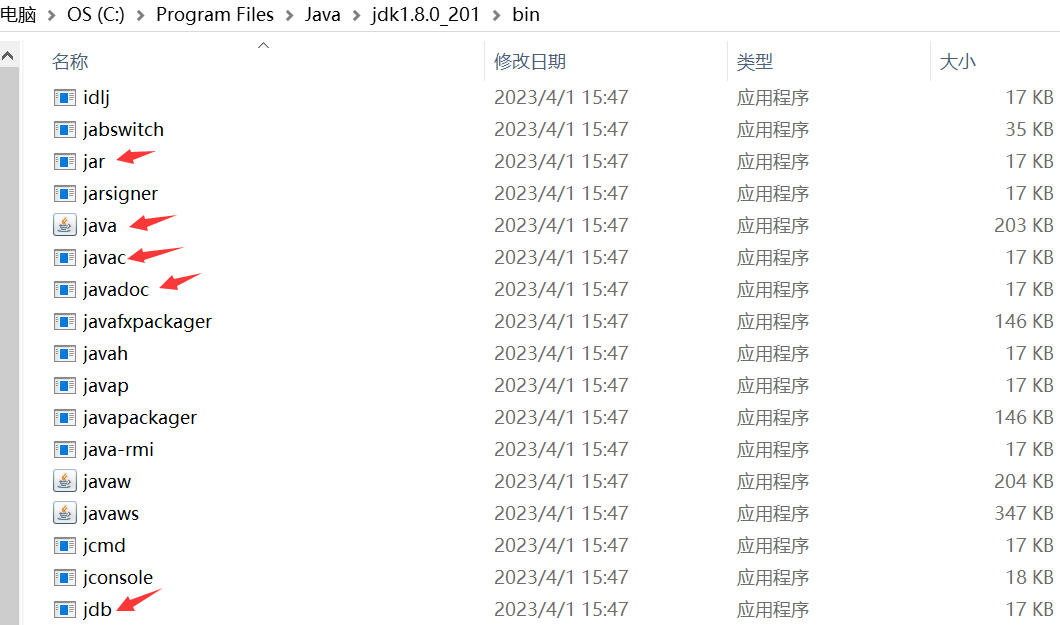The image size is (1060, 625).
Task: Go to the OS (C:) breadcrumb
Action: pos(95,14)
